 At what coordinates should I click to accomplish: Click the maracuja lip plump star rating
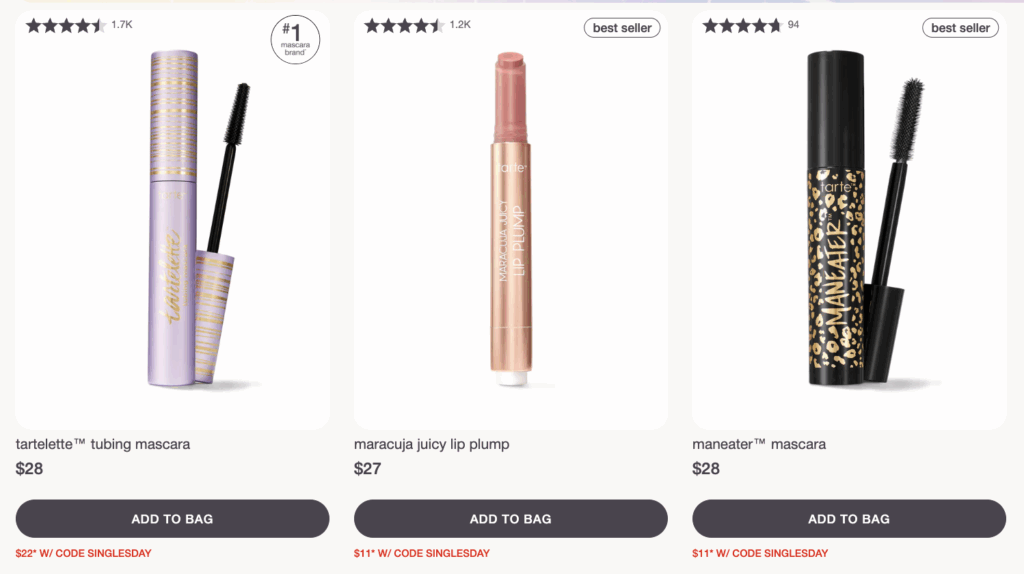pyautogui.click(x=404, y=26)
